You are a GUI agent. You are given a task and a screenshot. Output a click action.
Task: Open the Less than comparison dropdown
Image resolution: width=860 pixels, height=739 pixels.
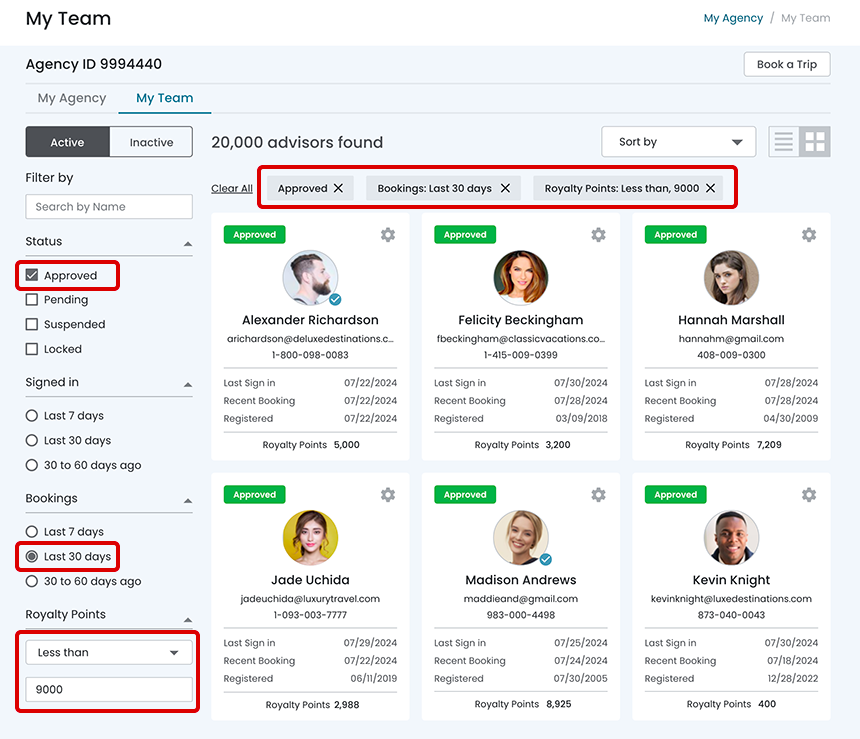pyautogui.click(x=108, y=653)
